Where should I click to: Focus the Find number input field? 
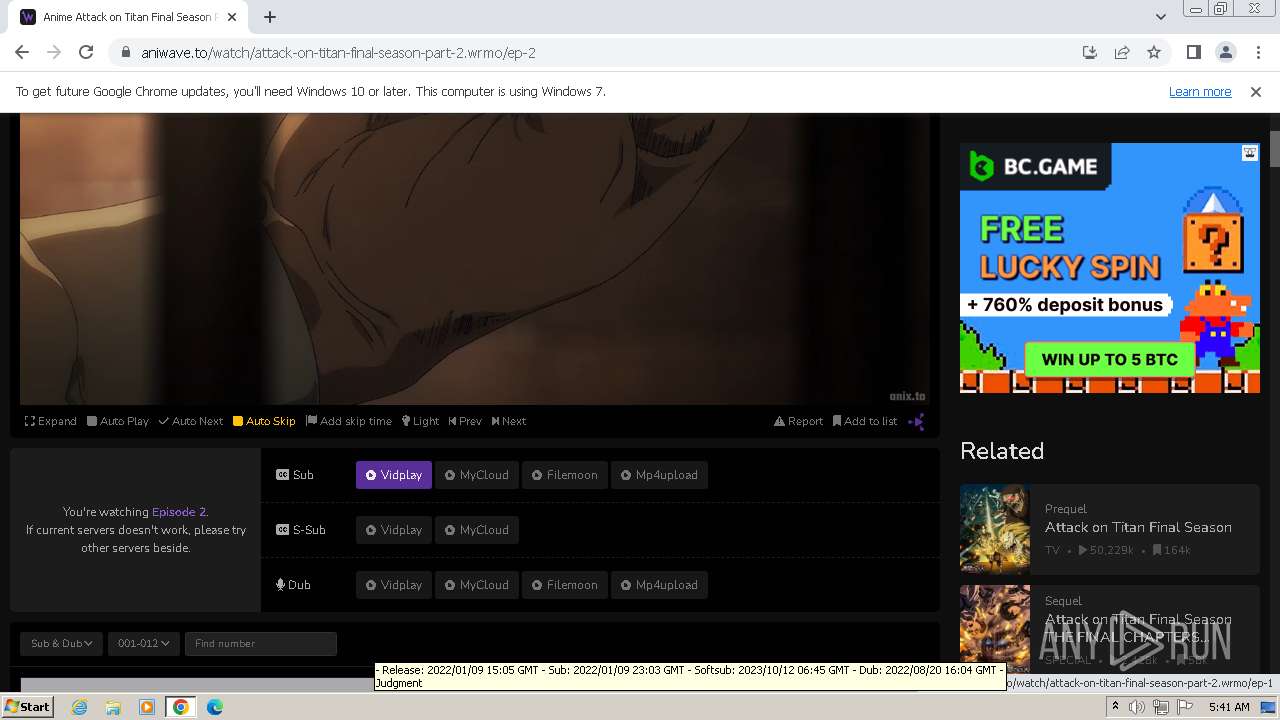tap(260, 643)
